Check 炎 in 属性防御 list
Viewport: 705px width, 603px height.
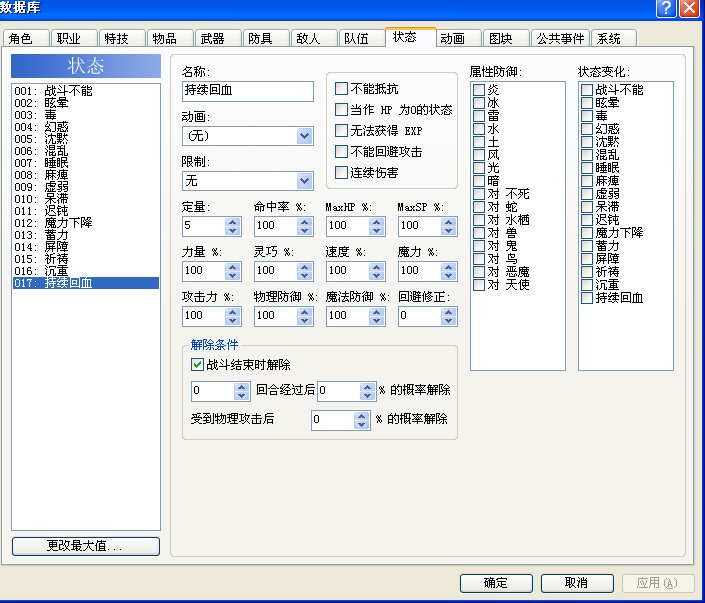(x=479, y=89)
